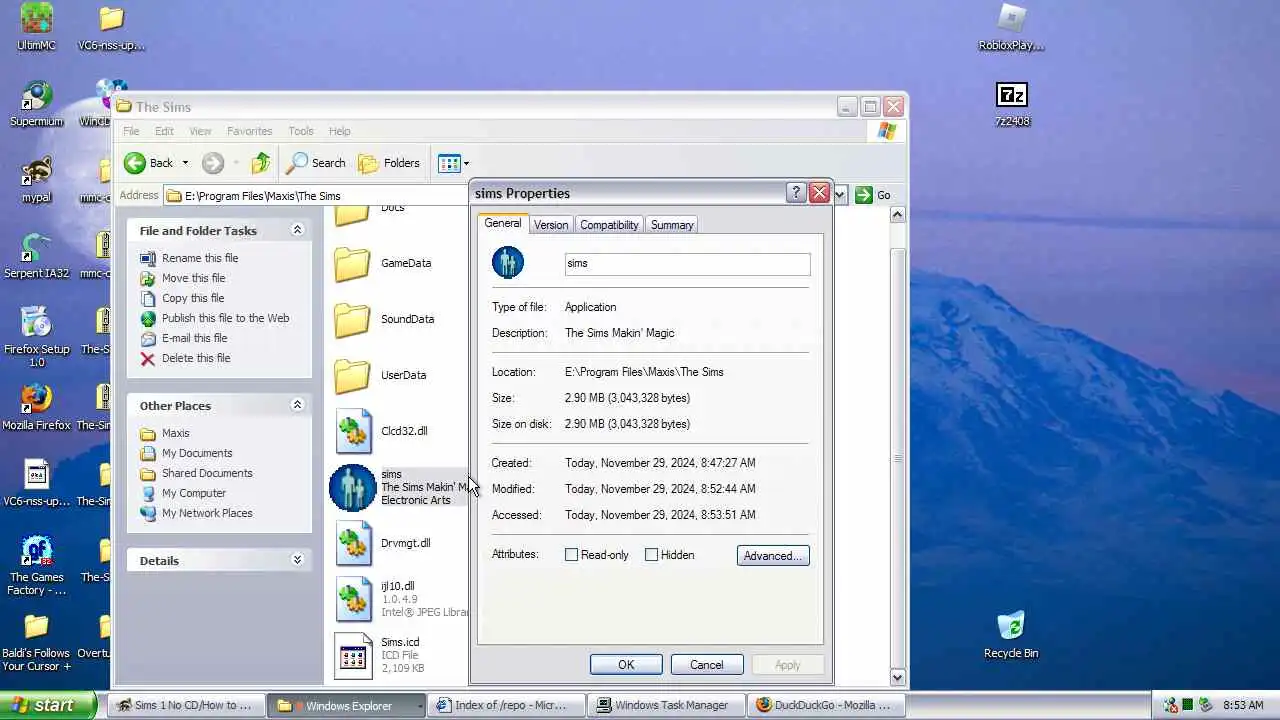
Task: Click Cancel in sims Properties
Action: [706, 665]
